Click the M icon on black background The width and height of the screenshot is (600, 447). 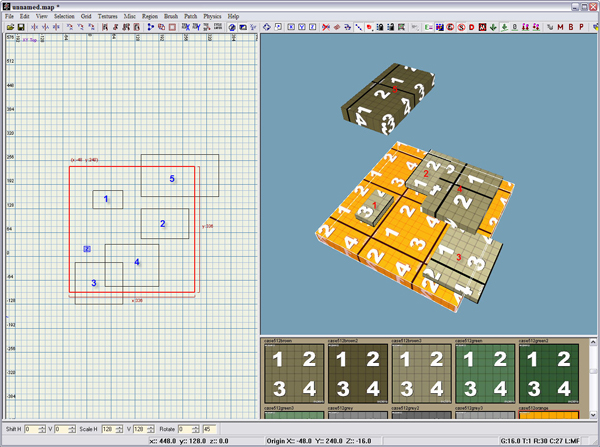pos(482,27)
